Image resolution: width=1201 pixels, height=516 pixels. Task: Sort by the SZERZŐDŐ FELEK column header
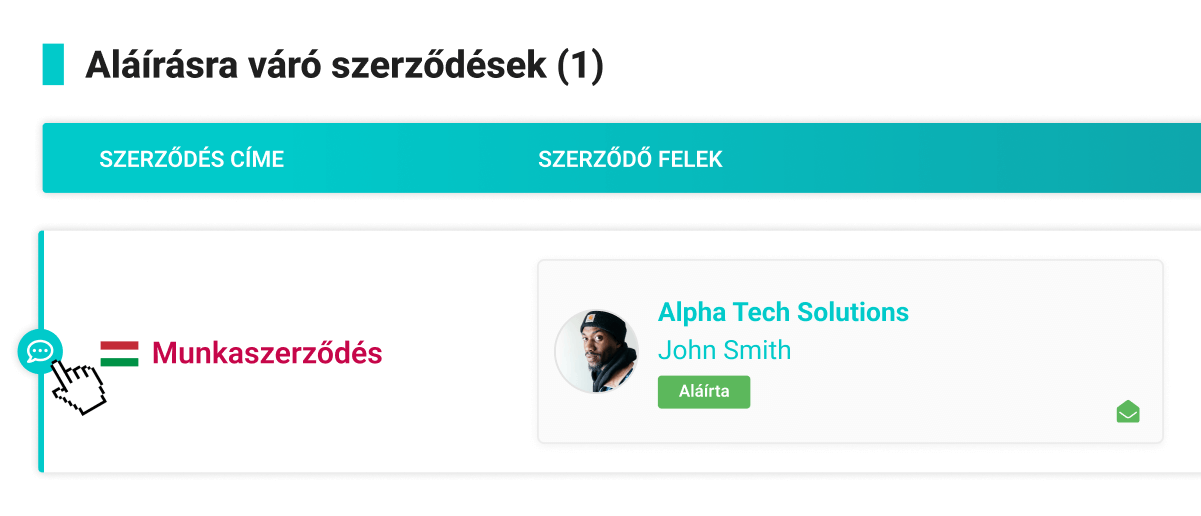630,159
